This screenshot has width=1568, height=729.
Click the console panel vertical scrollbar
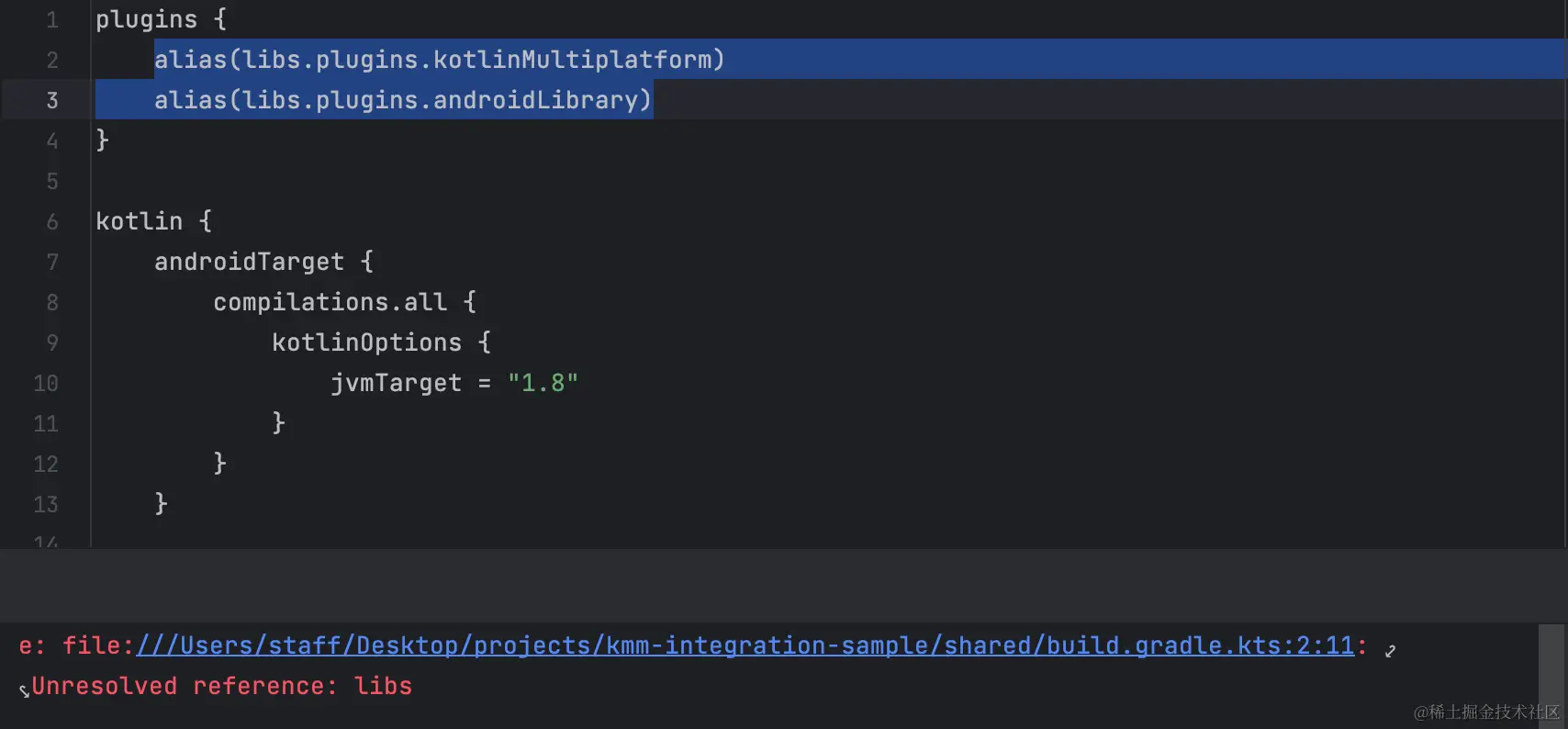pos(1551,676)
